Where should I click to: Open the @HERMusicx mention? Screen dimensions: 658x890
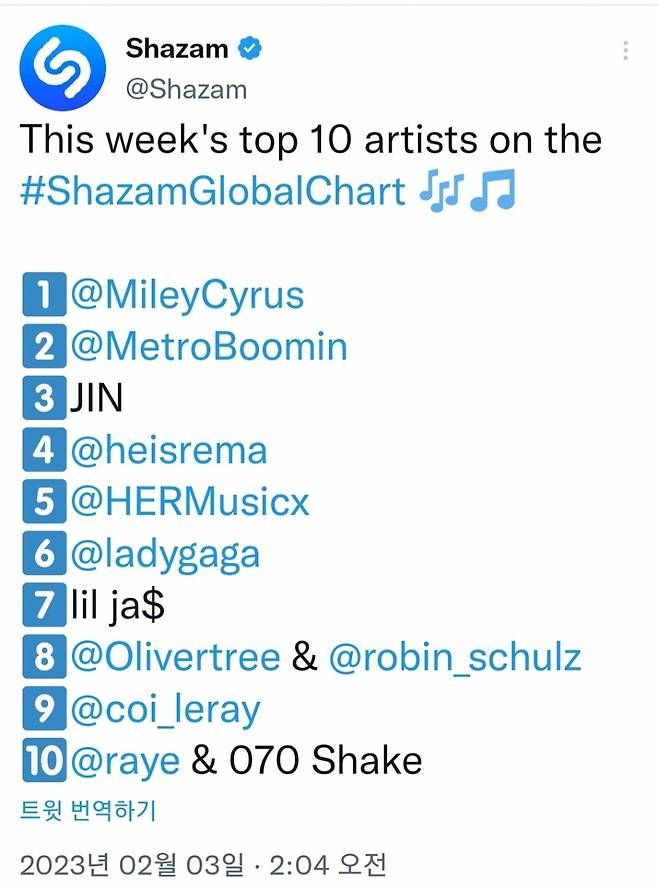pos(190,501)
